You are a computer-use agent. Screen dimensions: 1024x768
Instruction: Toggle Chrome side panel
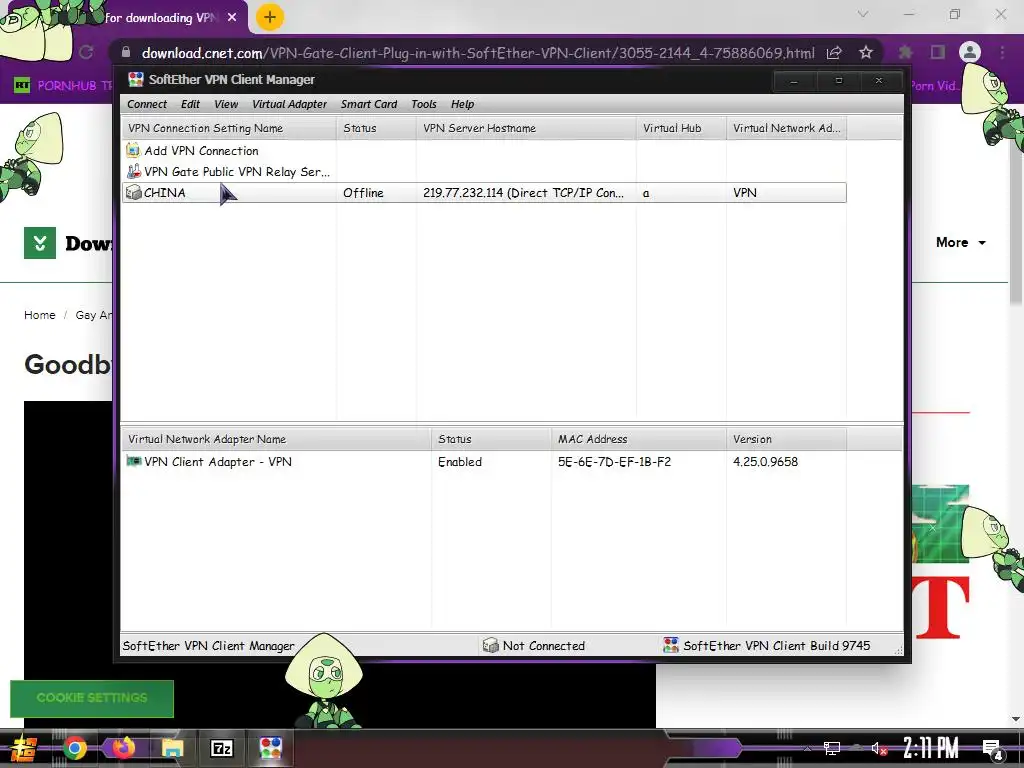pyautogui.click(x=938, y=52)
